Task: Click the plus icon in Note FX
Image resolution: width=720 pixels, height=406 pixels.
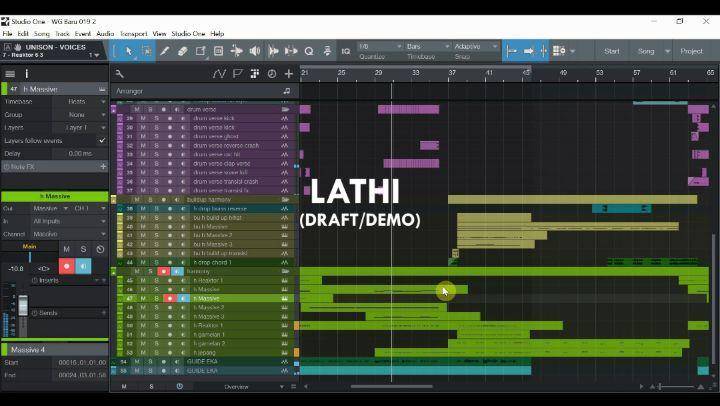Action: pos(103,166)
